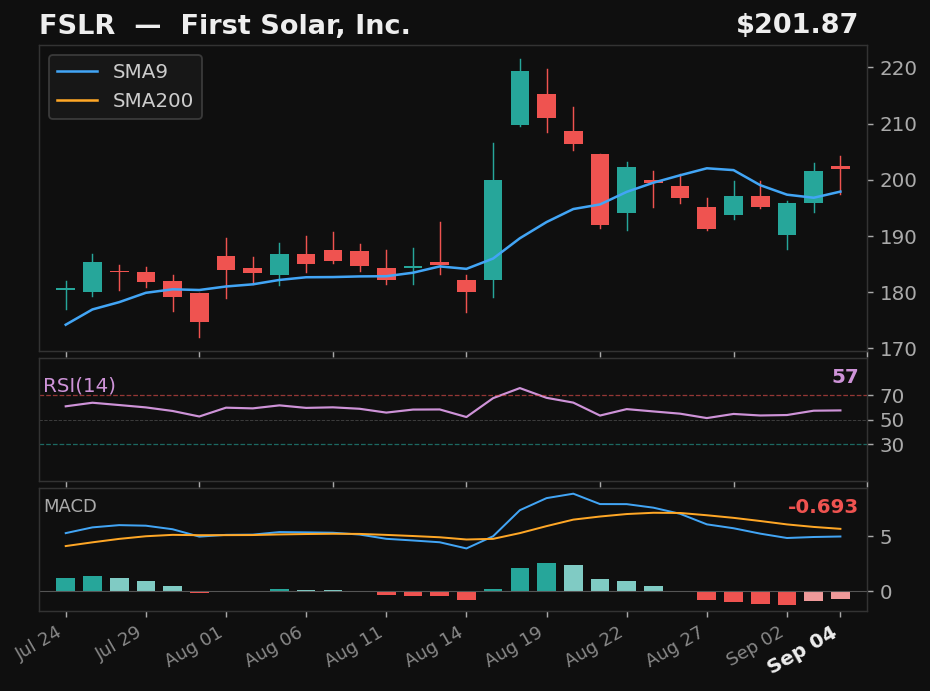Viewport: 930px width, 691px height.
Task: Click the $201.87 current price label
Action: point(797,24)
